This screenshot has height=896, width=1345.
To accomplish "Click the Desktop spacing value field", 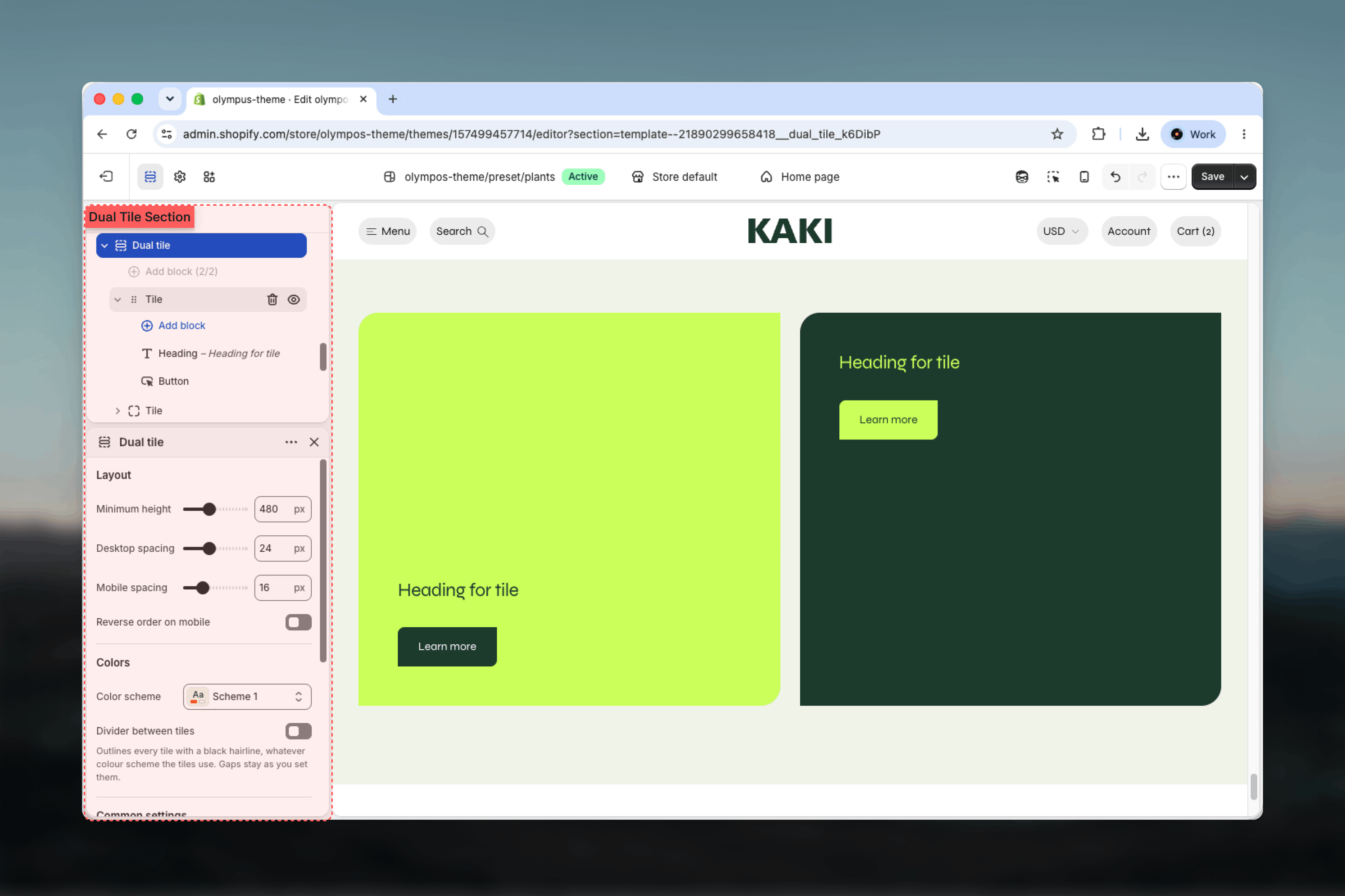I will tap(283, 548).
